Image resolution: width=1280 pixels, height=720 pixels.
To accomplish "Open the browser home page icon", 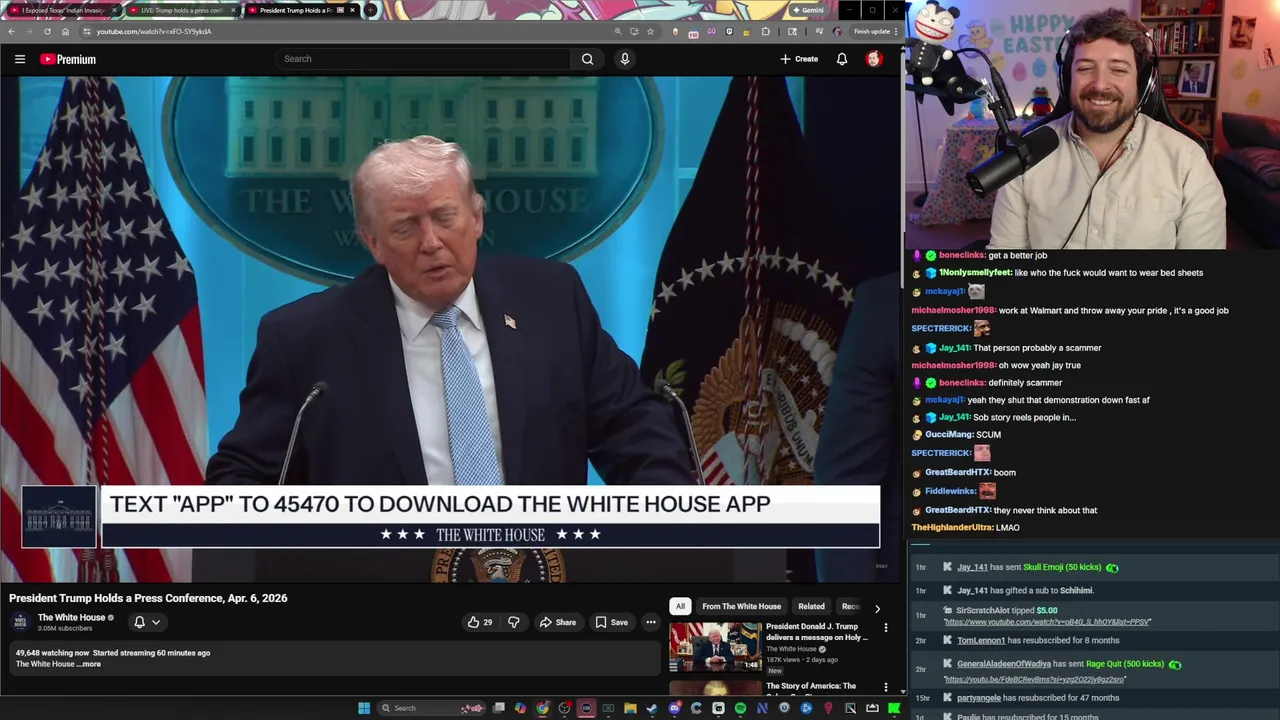I will [66, 31].
